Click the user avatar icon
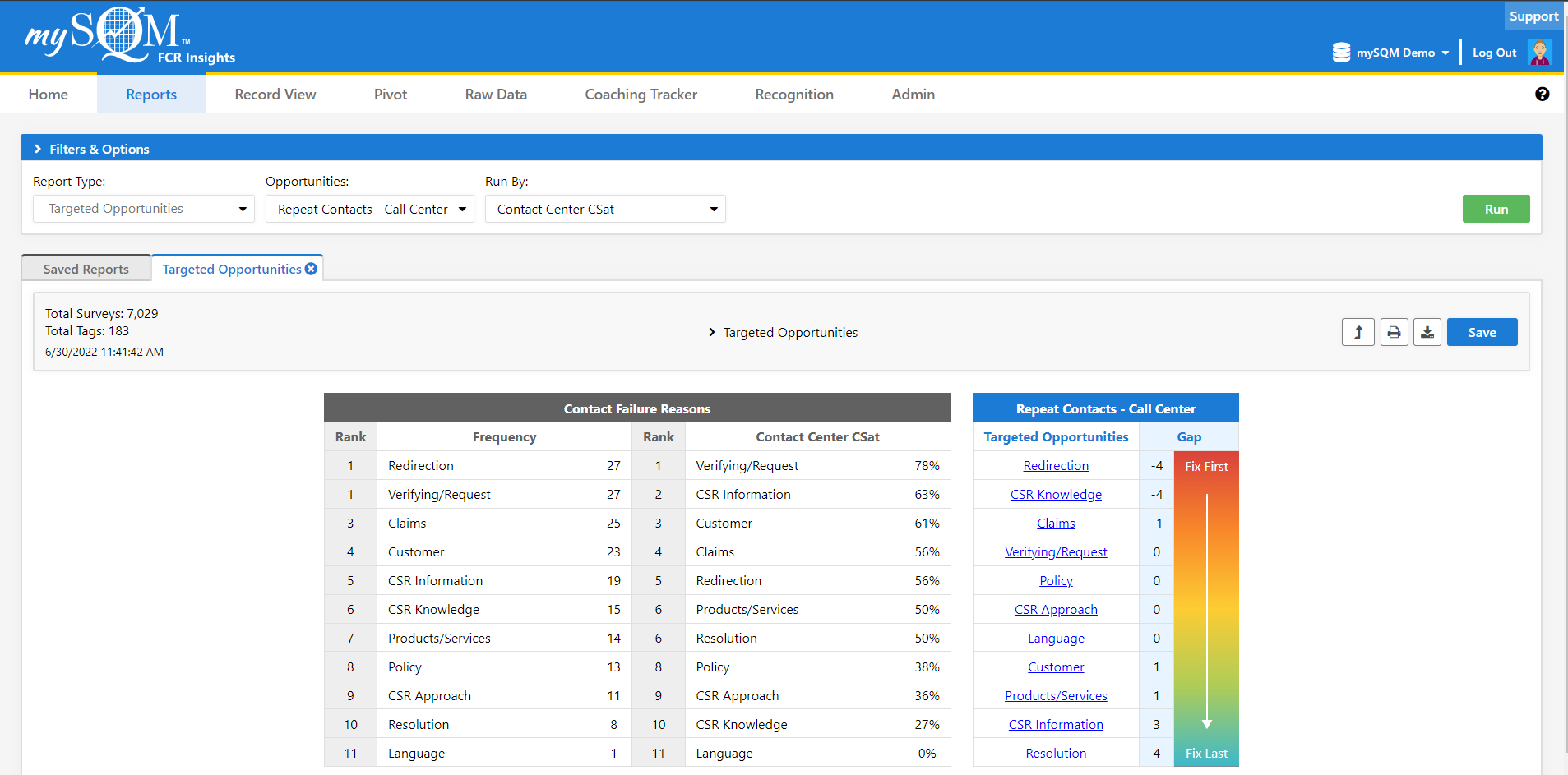This screenshot has width=1568, height=775. (1541, 52)
